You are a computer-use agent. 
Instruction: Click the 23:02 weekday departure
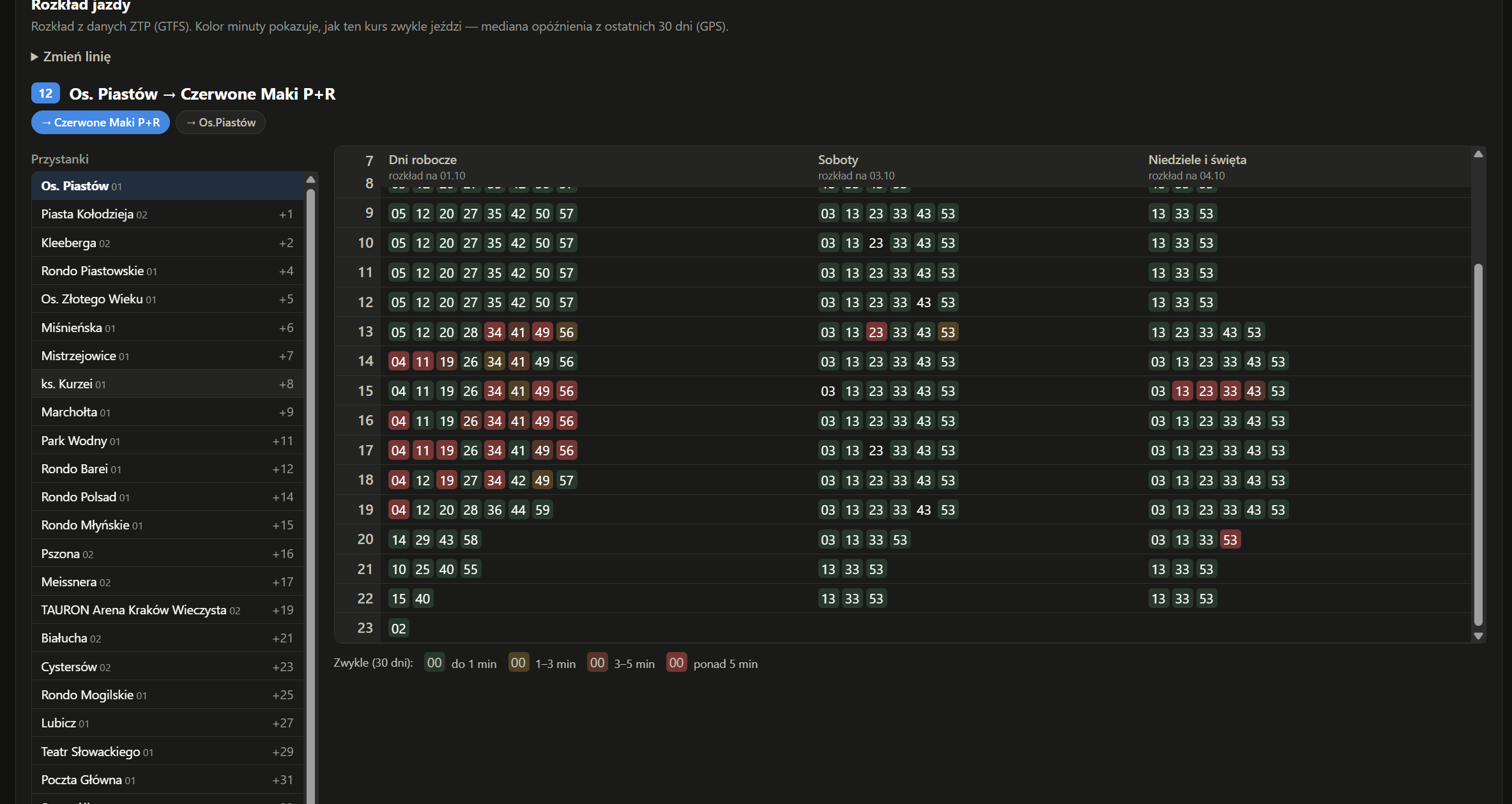coord(399,628)
